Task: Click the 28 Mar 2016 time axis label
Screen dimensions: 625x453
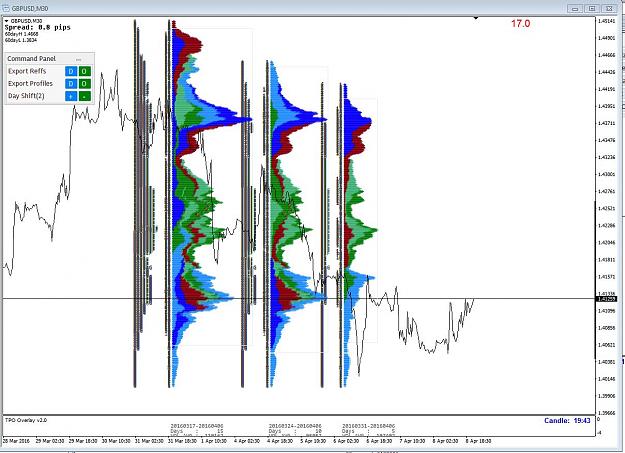Action: point(16,441)
